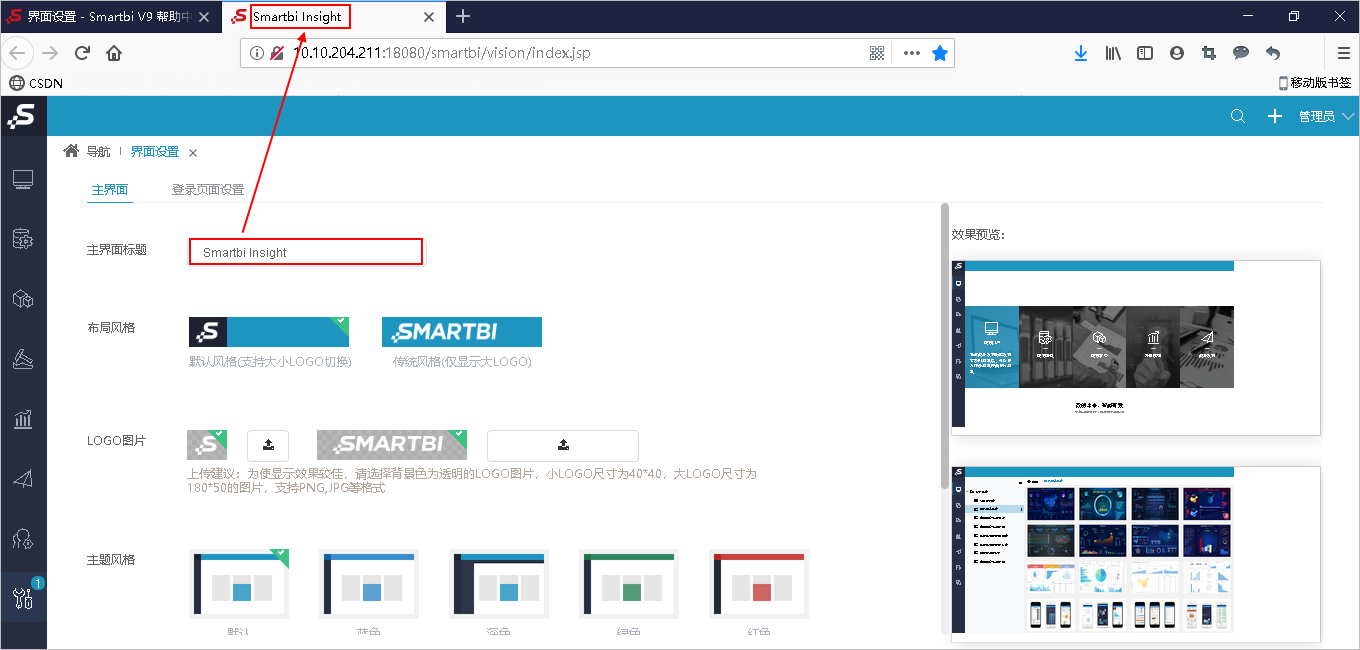Click the dashboard gallery preview thumbnail
1360x650 pixels.
1136,554
